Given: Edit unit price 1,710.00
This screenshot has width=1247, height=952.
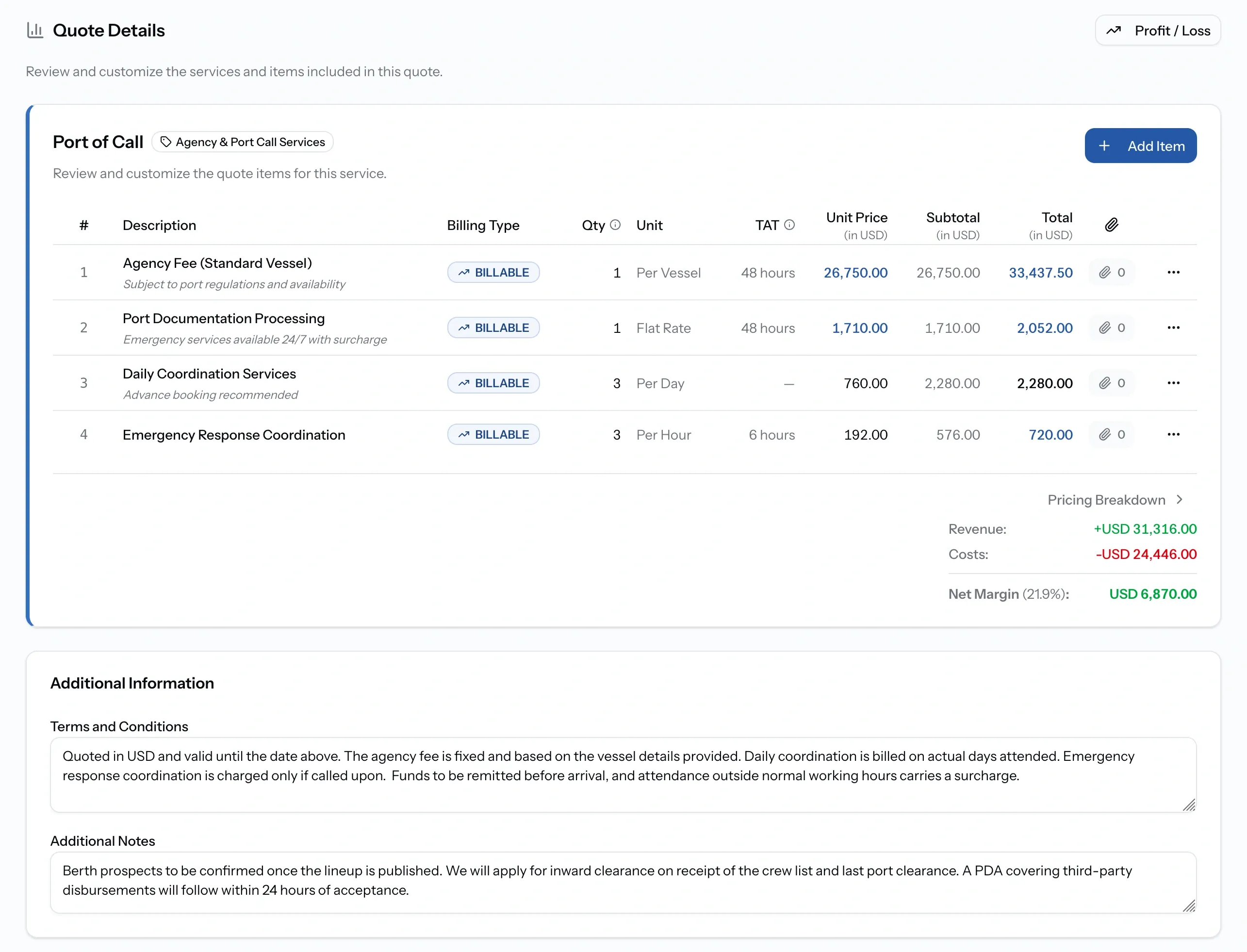Looking at the screenshot, I should pos(859,328).
